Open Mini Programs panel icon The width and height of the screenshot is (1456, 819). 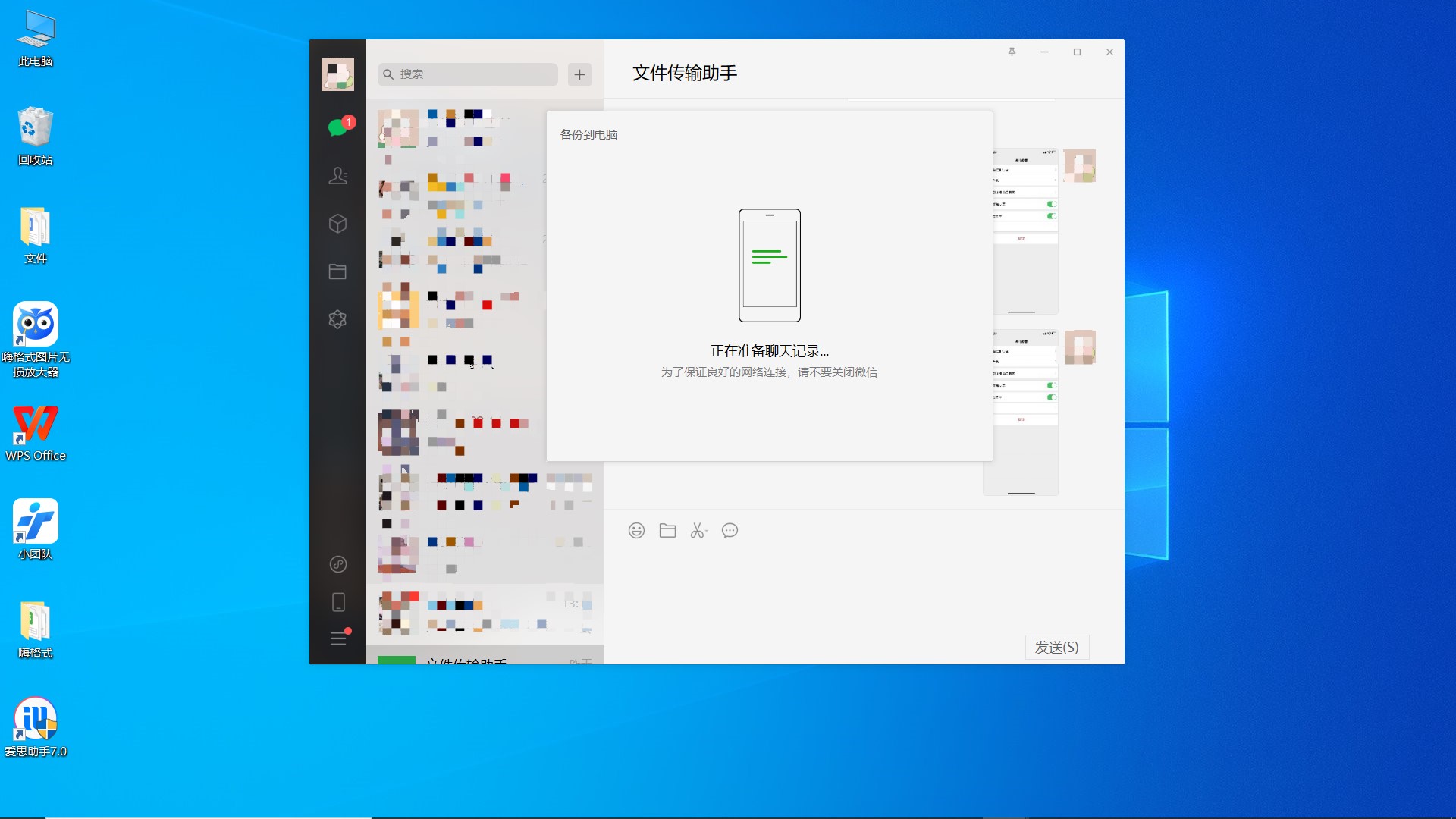338,564
